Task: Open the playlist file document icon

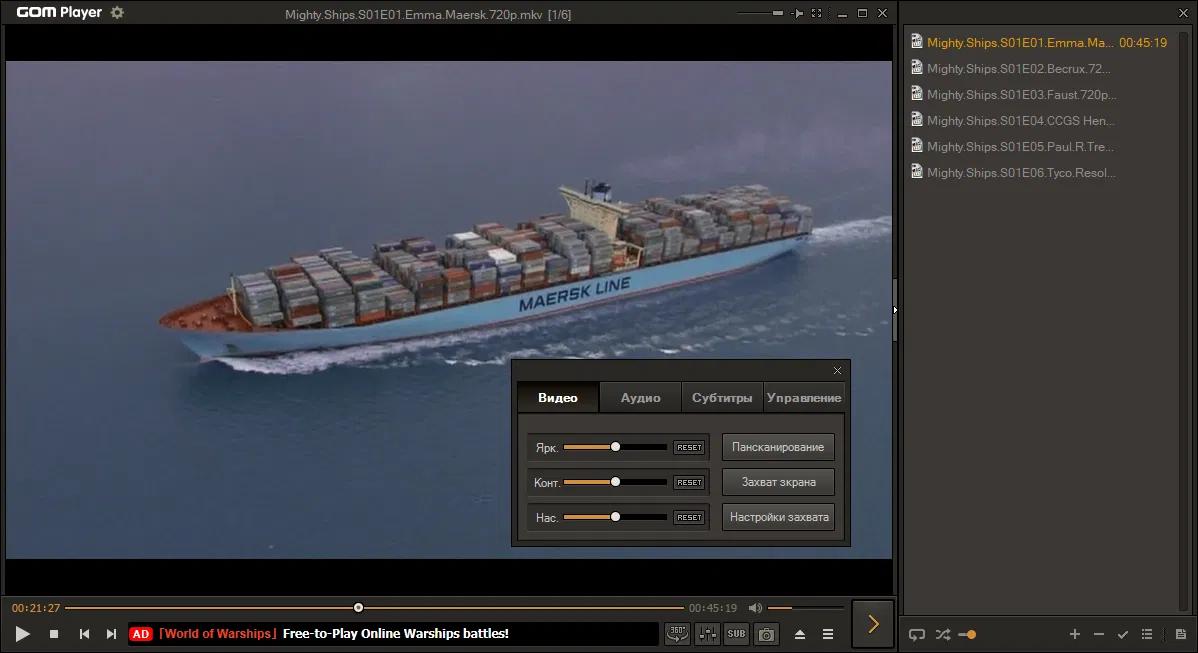Action: click(x=1180, y=635)
